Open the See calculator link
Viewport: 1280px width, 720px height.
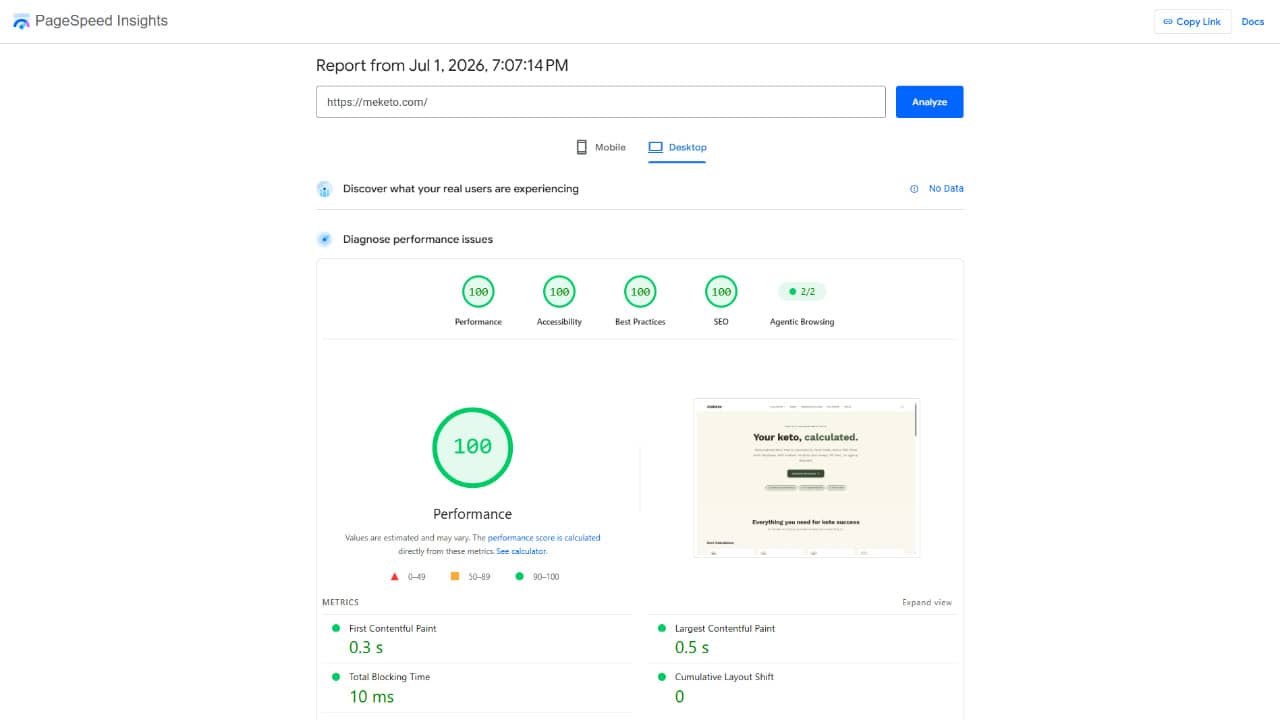521,551
